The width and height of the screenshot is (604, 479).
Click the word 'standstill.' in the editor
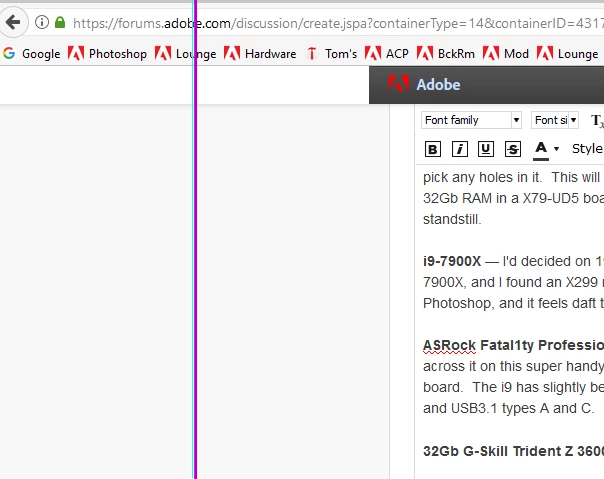(452, 219)
